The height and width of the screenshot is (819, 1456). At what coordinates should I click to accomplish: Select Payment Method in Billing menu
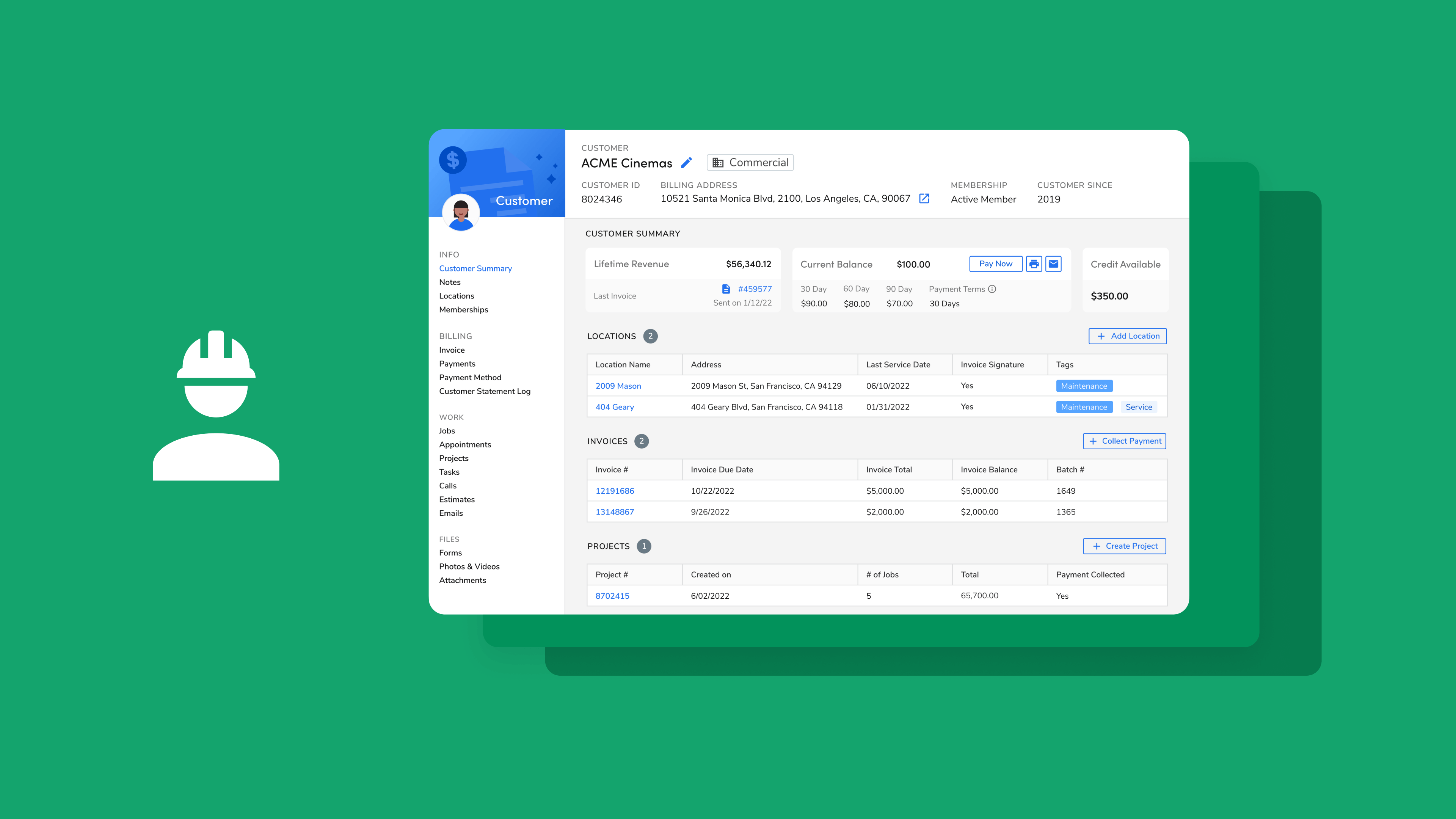(470, 378)
